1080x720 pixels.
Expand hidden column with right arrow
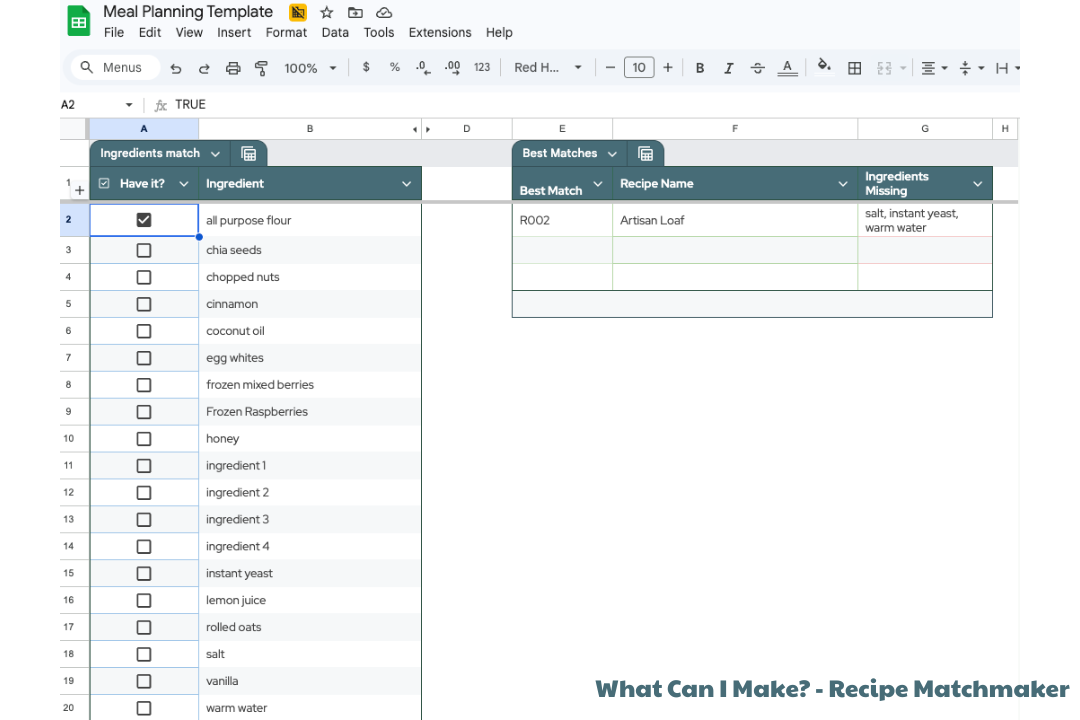[x=428, y=130]
